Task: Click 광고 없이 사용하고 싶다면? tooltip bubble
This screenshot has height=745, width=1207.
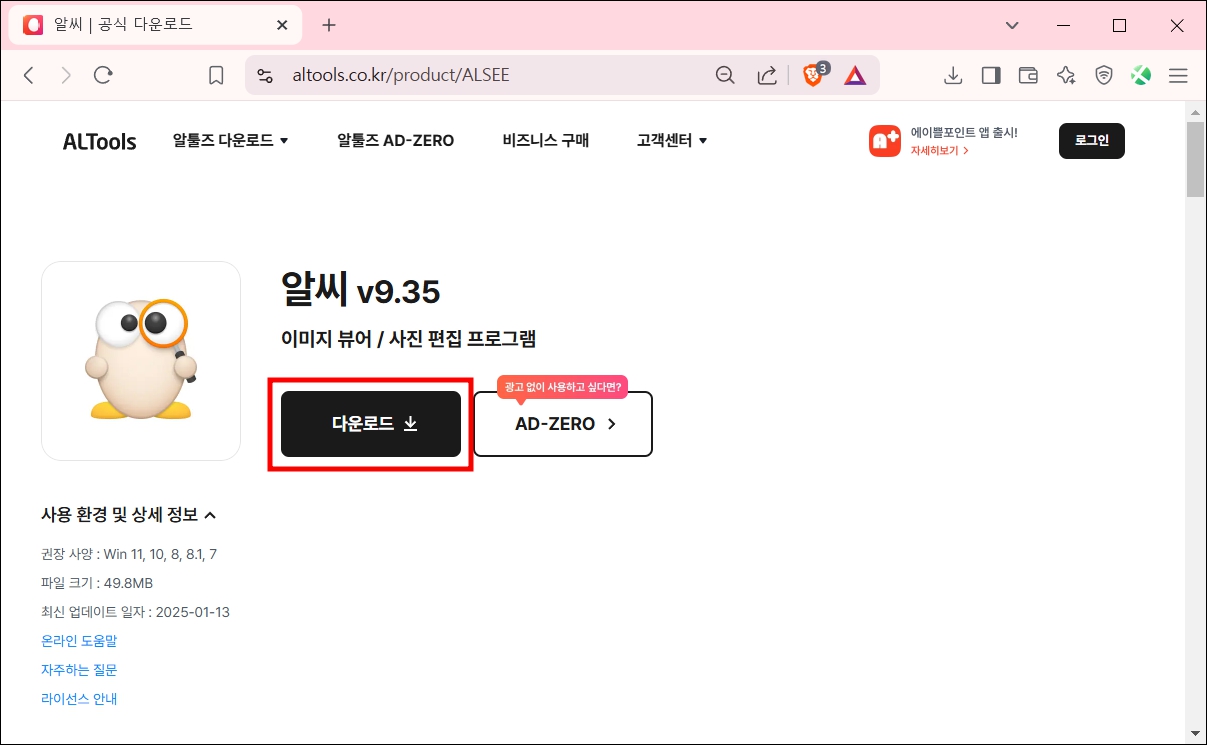Action: (562, 387)
